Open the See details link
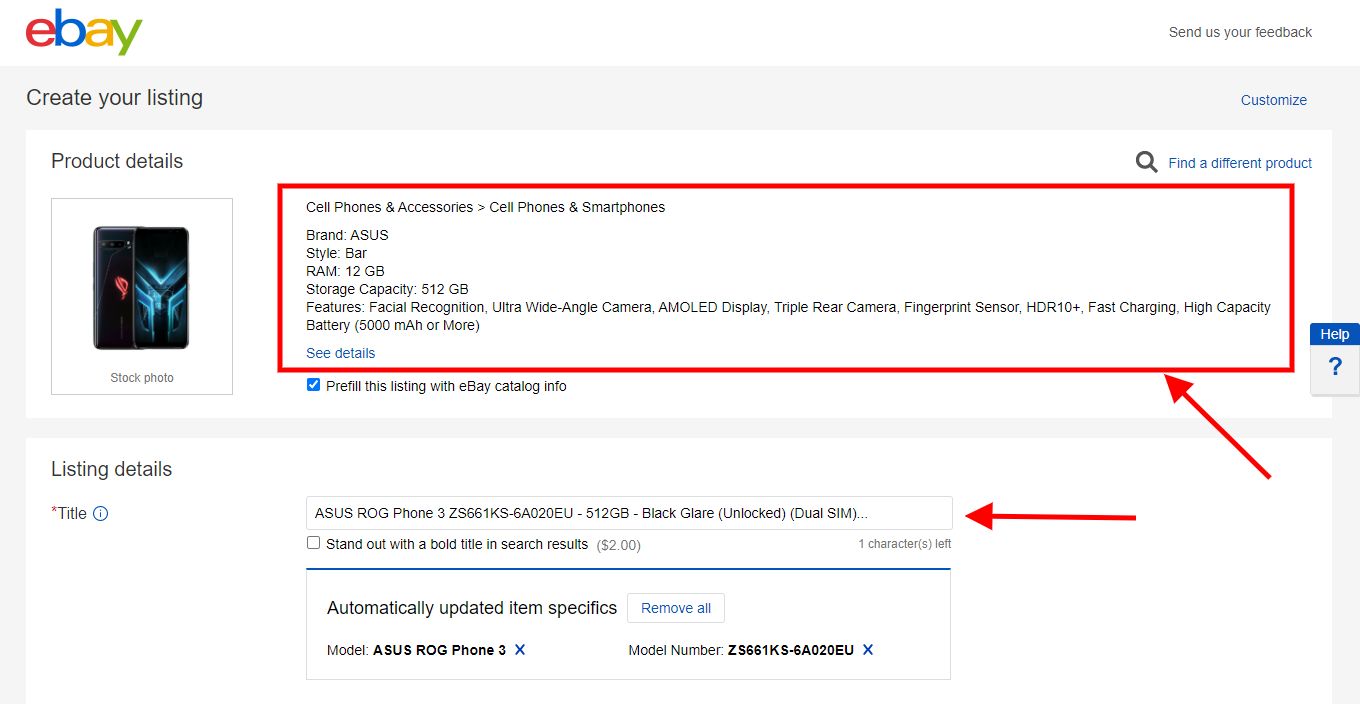Image resolution: width=1360 pixels, height=704 pixels. 341,353
